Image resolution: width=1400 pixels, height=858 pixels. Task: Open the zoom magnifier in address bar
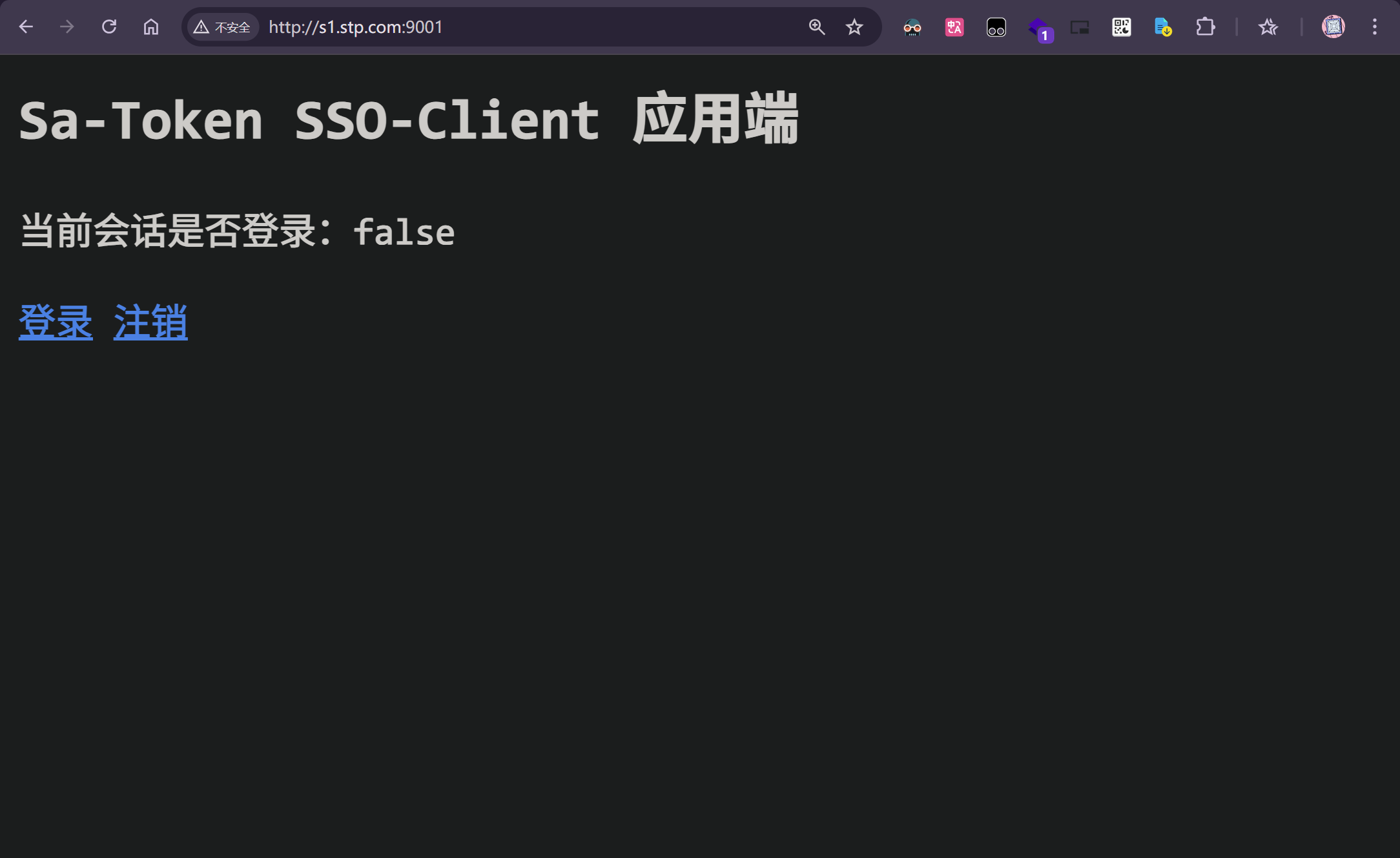tap(817, 27)
